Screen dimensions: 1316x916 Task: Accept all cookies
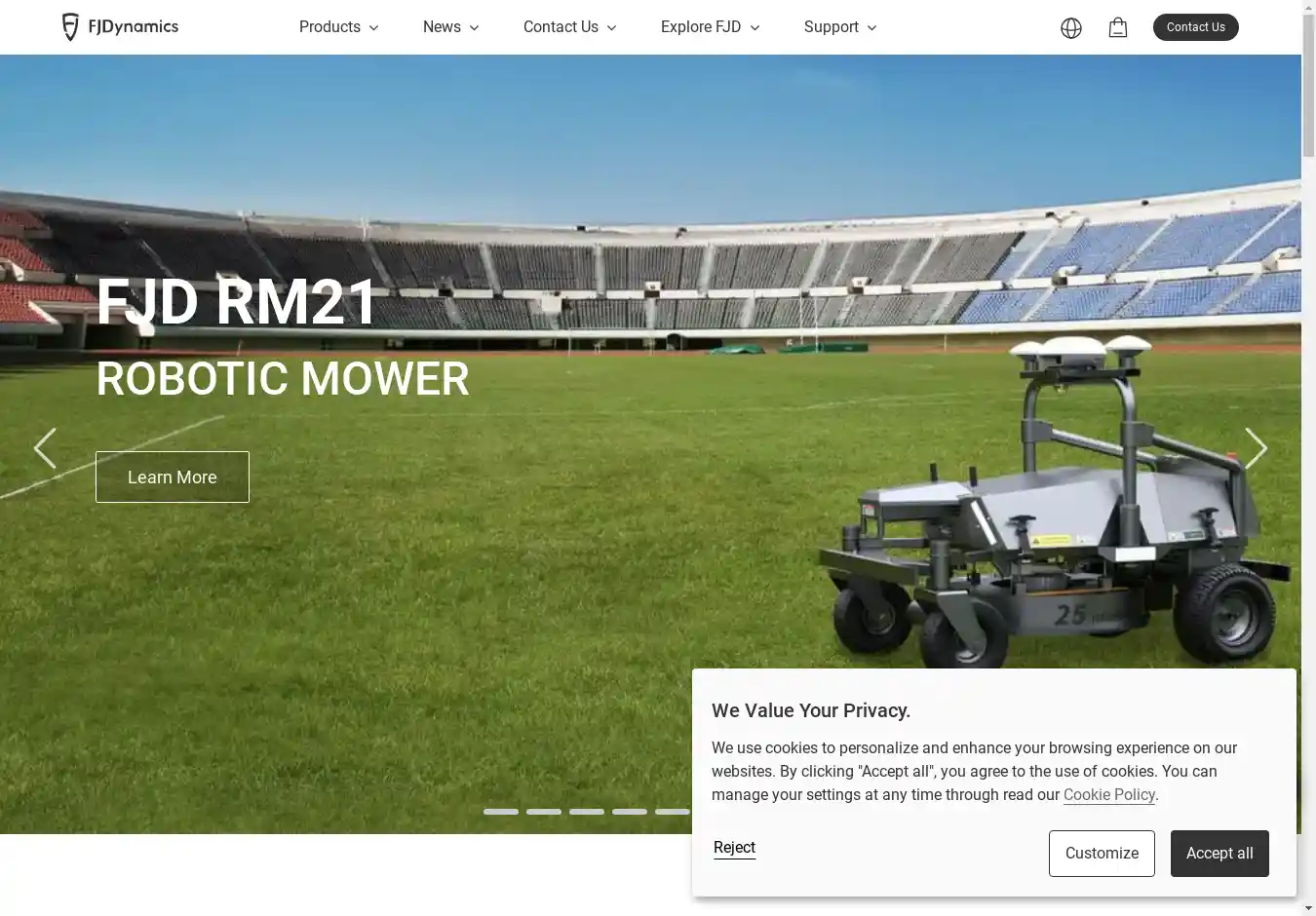(x=1219, y=854)
